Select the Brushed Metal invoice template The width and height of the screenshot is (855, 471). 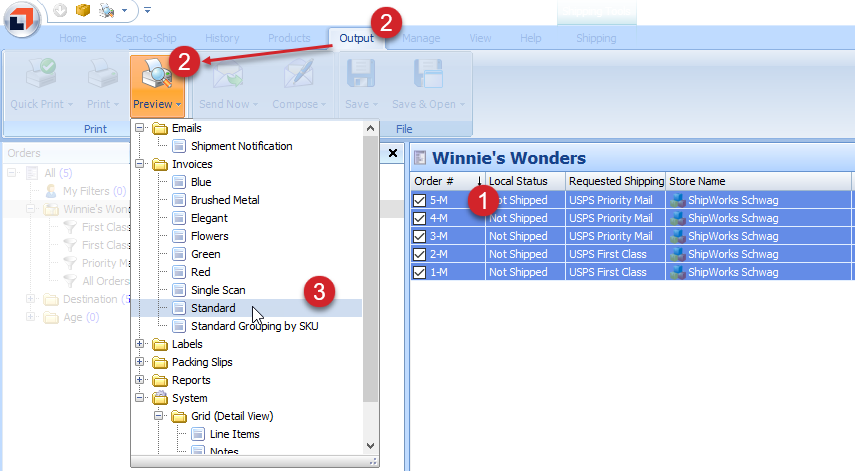click(225, 200)
